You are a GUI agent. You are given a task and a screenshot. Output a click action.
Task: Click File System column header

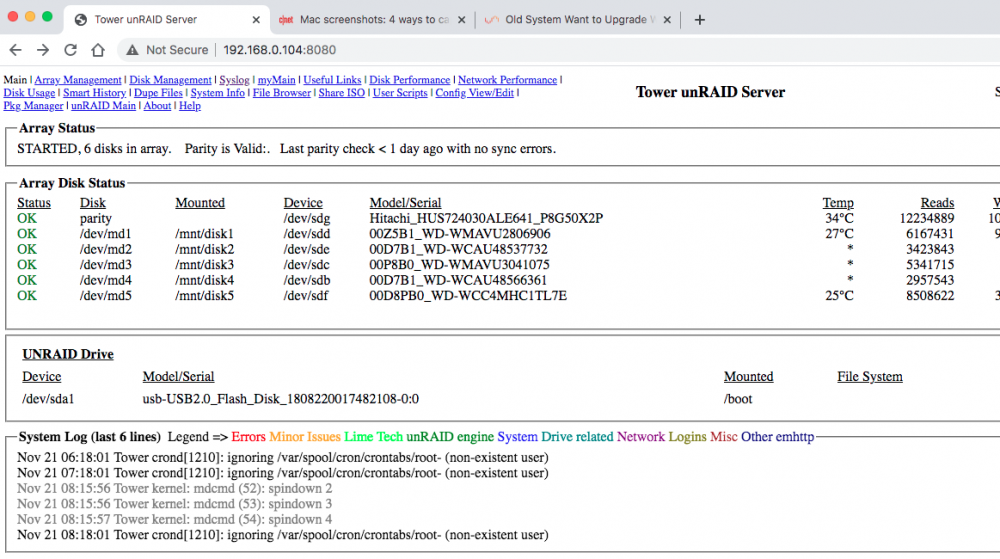pyautogui.click(x=870, y=377)
